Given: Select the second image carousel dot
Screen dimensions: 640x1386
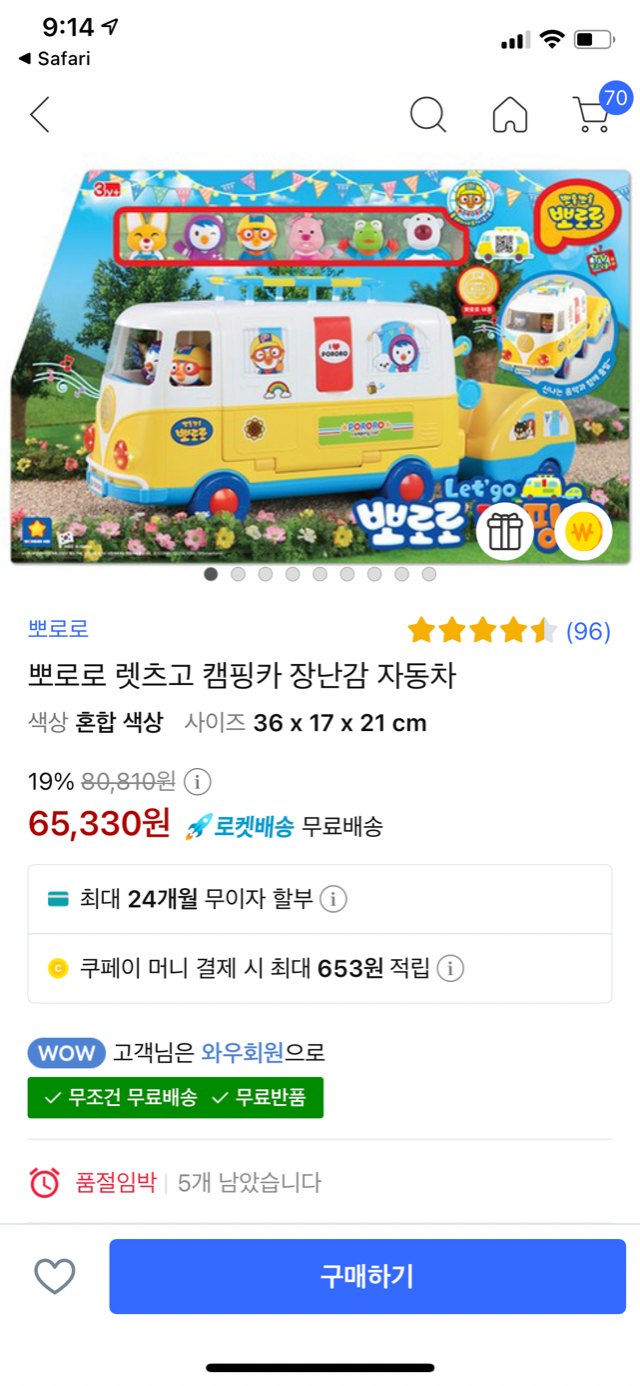Looking at the screenshot, I should [238, 574].
